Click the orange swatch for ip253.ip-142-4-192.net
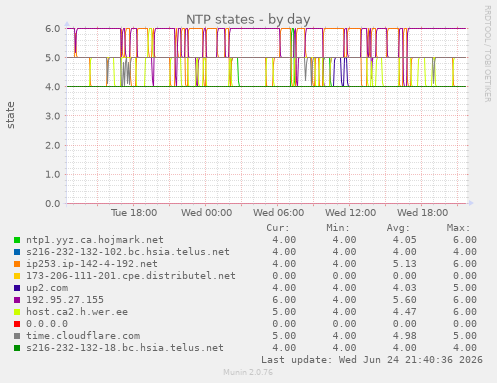The image size is (497, 383). click(17, 264)
